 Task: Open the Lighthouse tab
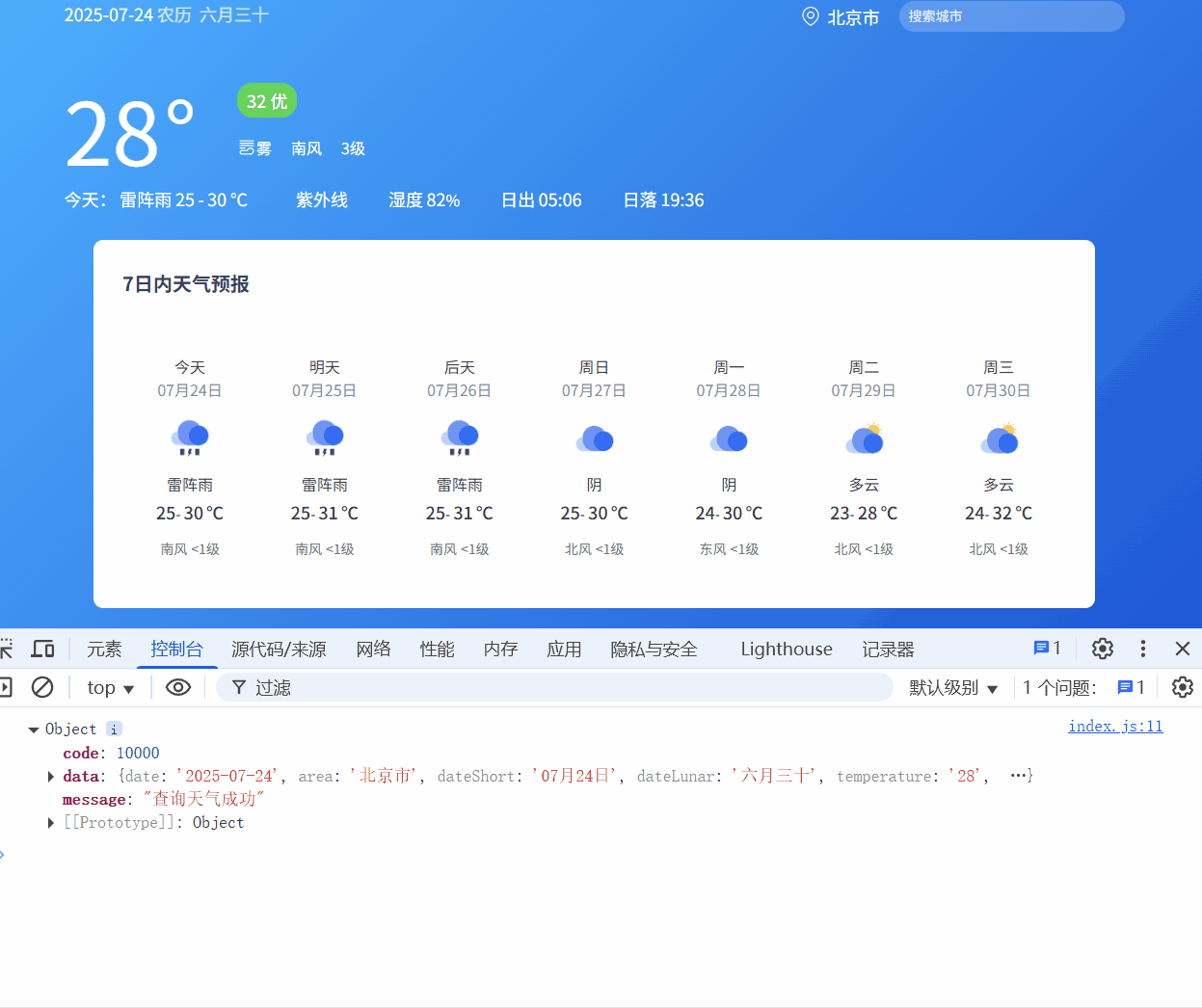[787, 650]
